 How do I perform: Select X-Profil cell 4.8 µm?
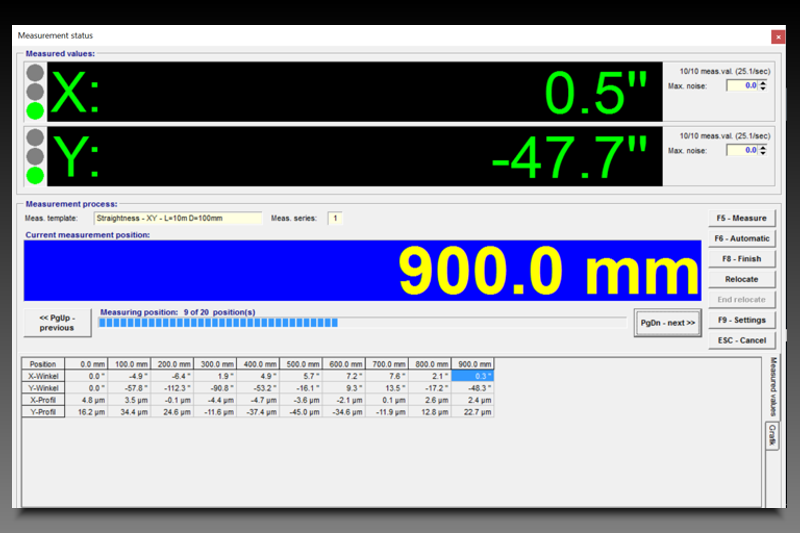86,400
